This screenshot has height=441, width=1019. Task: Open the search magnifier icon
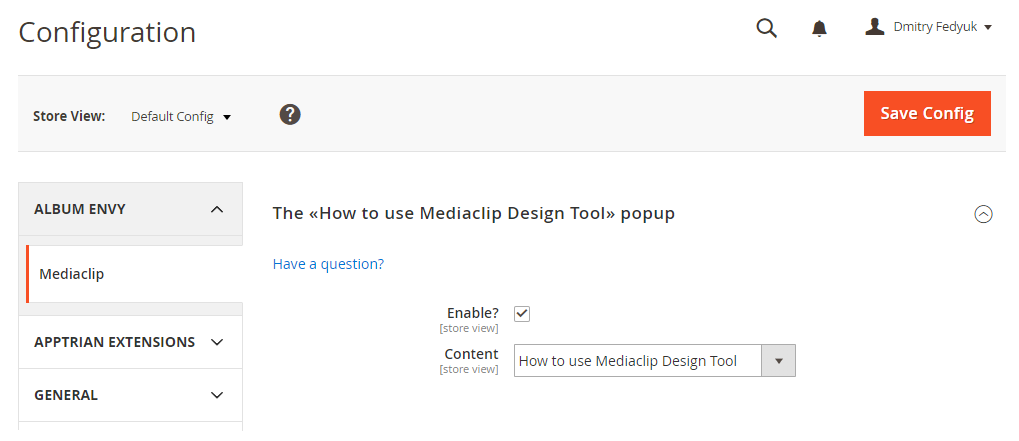[766, 28]
